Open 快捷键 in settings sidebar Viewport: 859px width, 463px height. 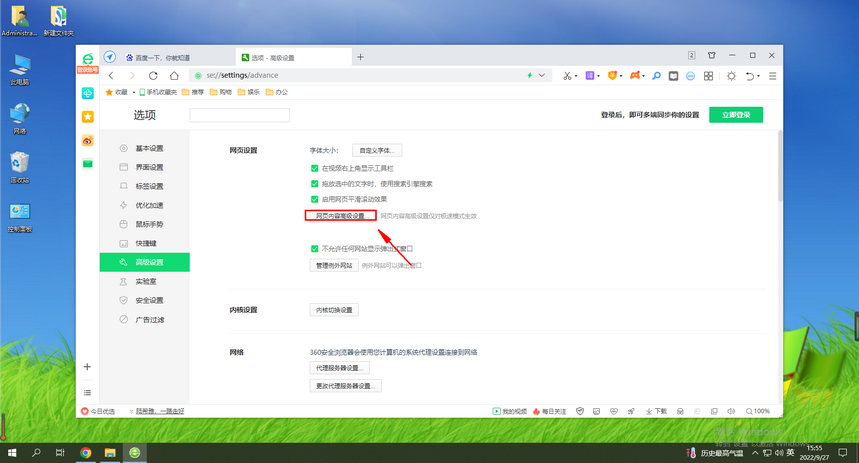(145, 243)
